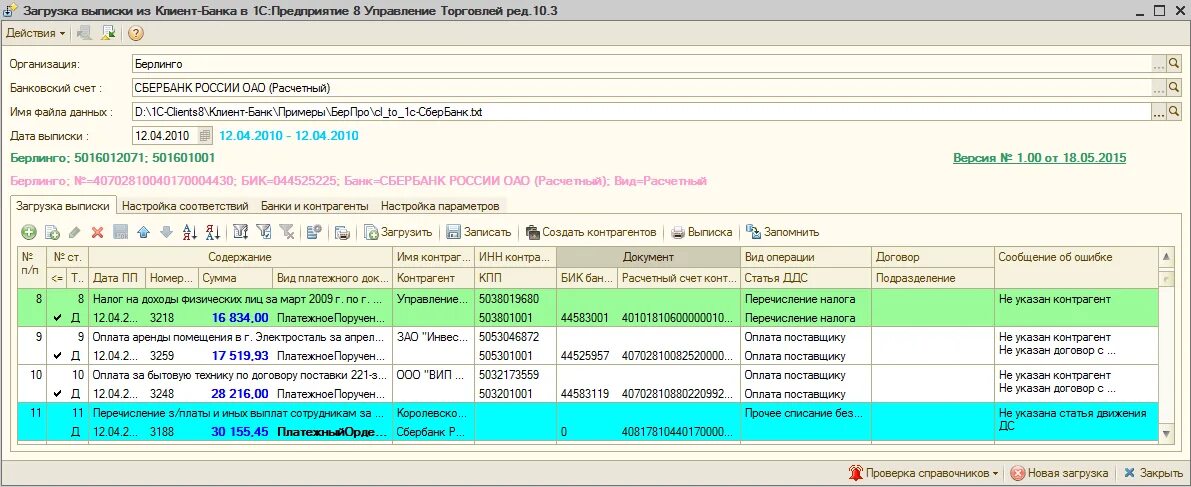Click the magnifier icon next to Банковский счет
Screen dimensions: 1191x487
point(1174,88)
